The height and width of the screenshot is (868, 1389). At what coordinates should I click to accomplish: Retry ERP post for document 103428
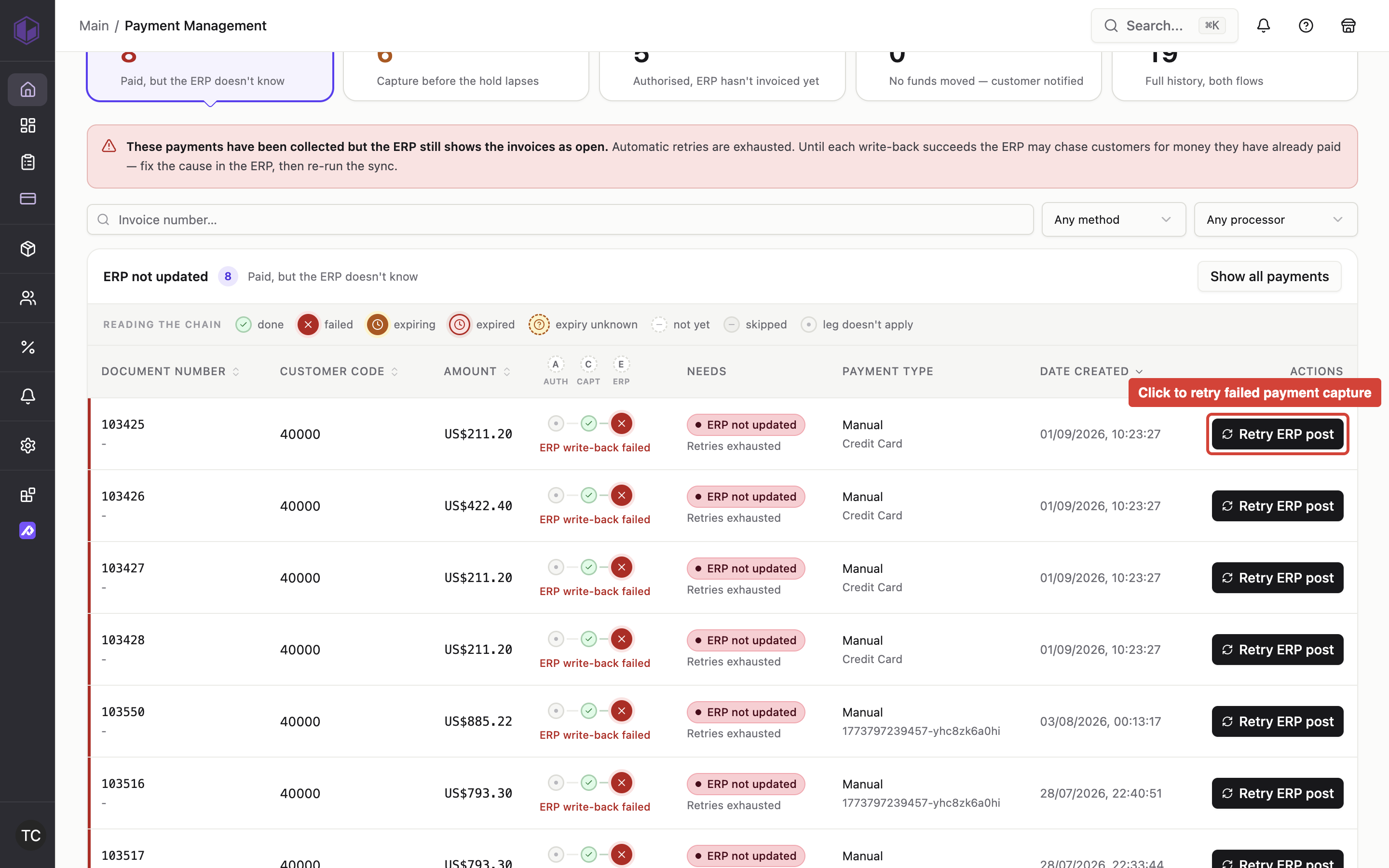click(1277, 649)
